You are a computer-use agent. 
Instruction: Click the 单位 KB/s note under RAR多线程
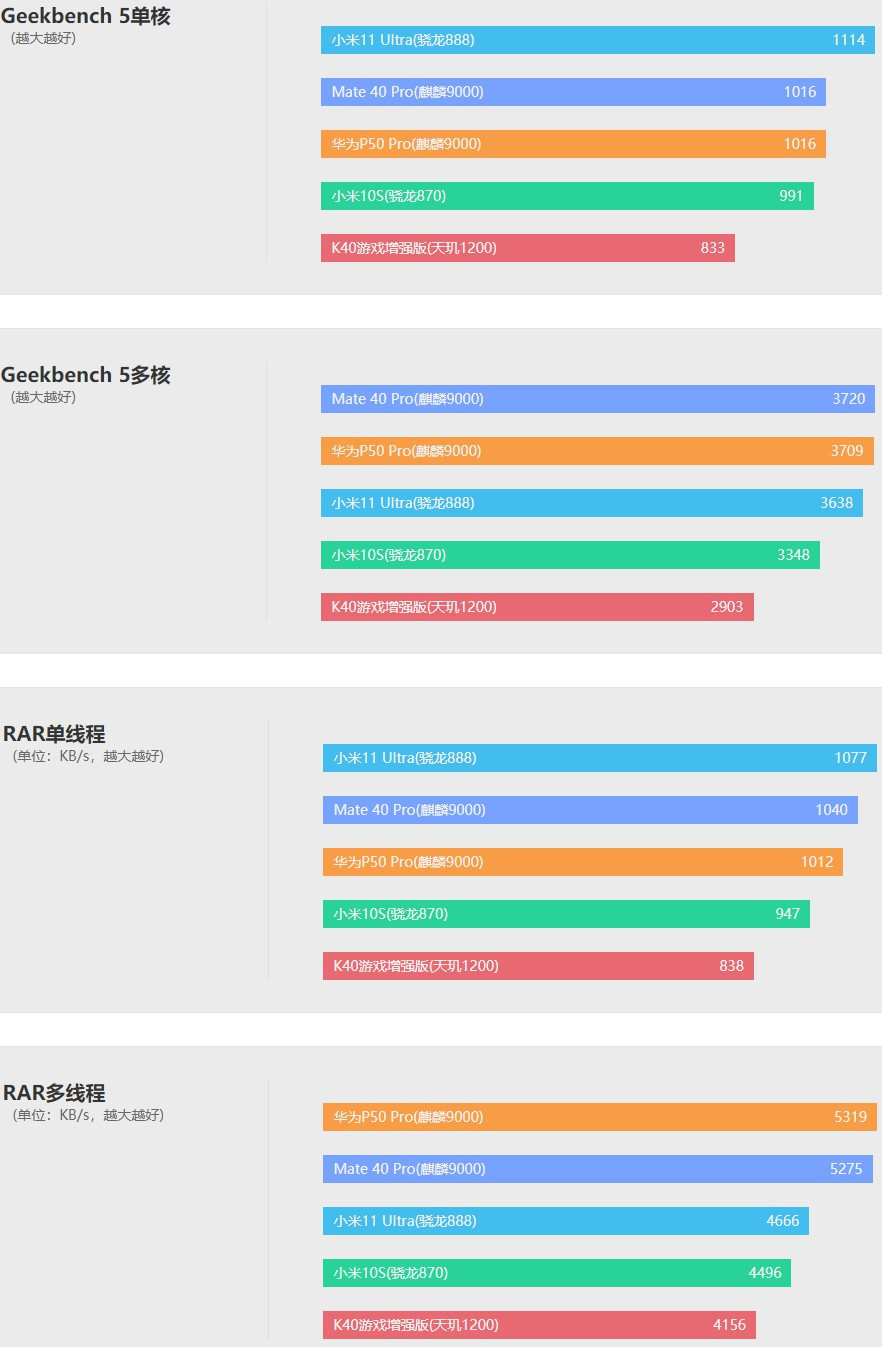pyautogui.click(x=88, y=1115)
